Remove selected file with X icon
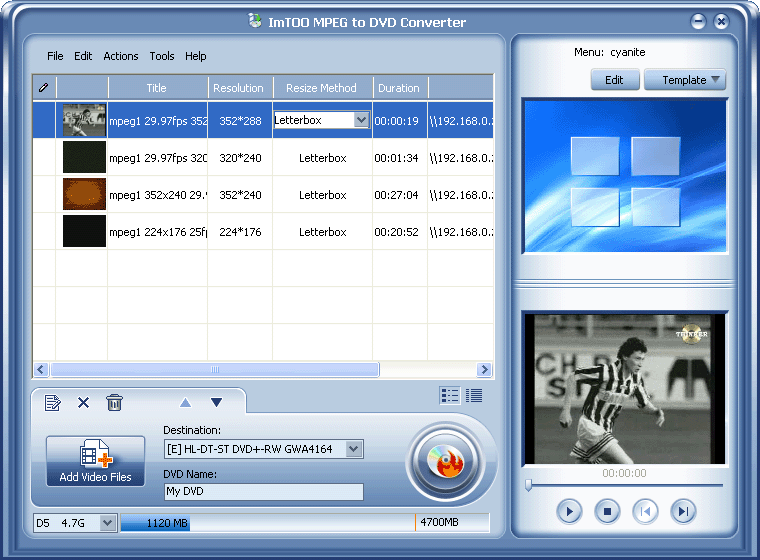 pos(84,403)
